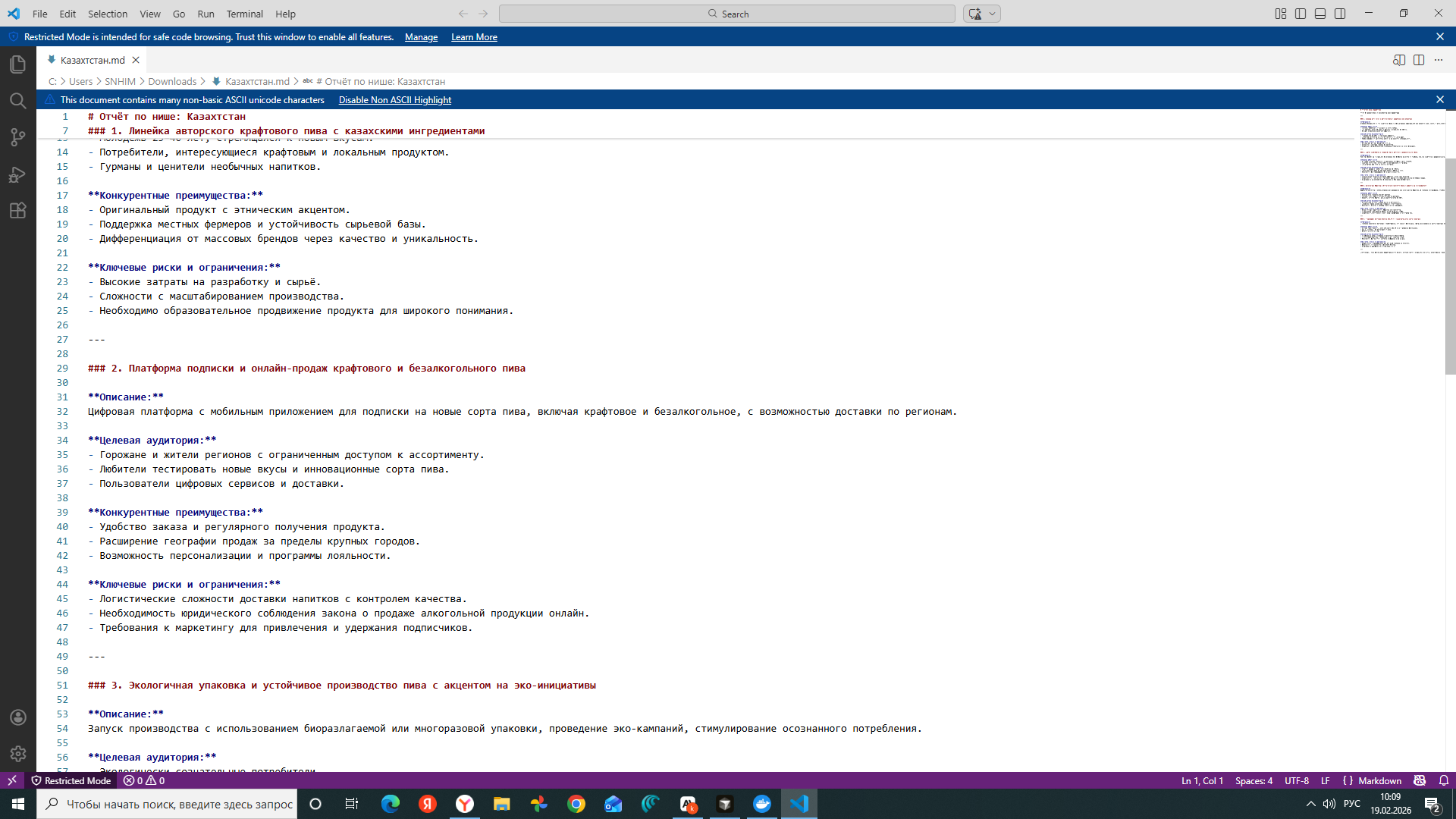Image resolution: width=1456 pixels, height=819 pixels.
Task: Click the Restricted Mode status bar button
Action: pyautogui.click(x=71, y=780)
